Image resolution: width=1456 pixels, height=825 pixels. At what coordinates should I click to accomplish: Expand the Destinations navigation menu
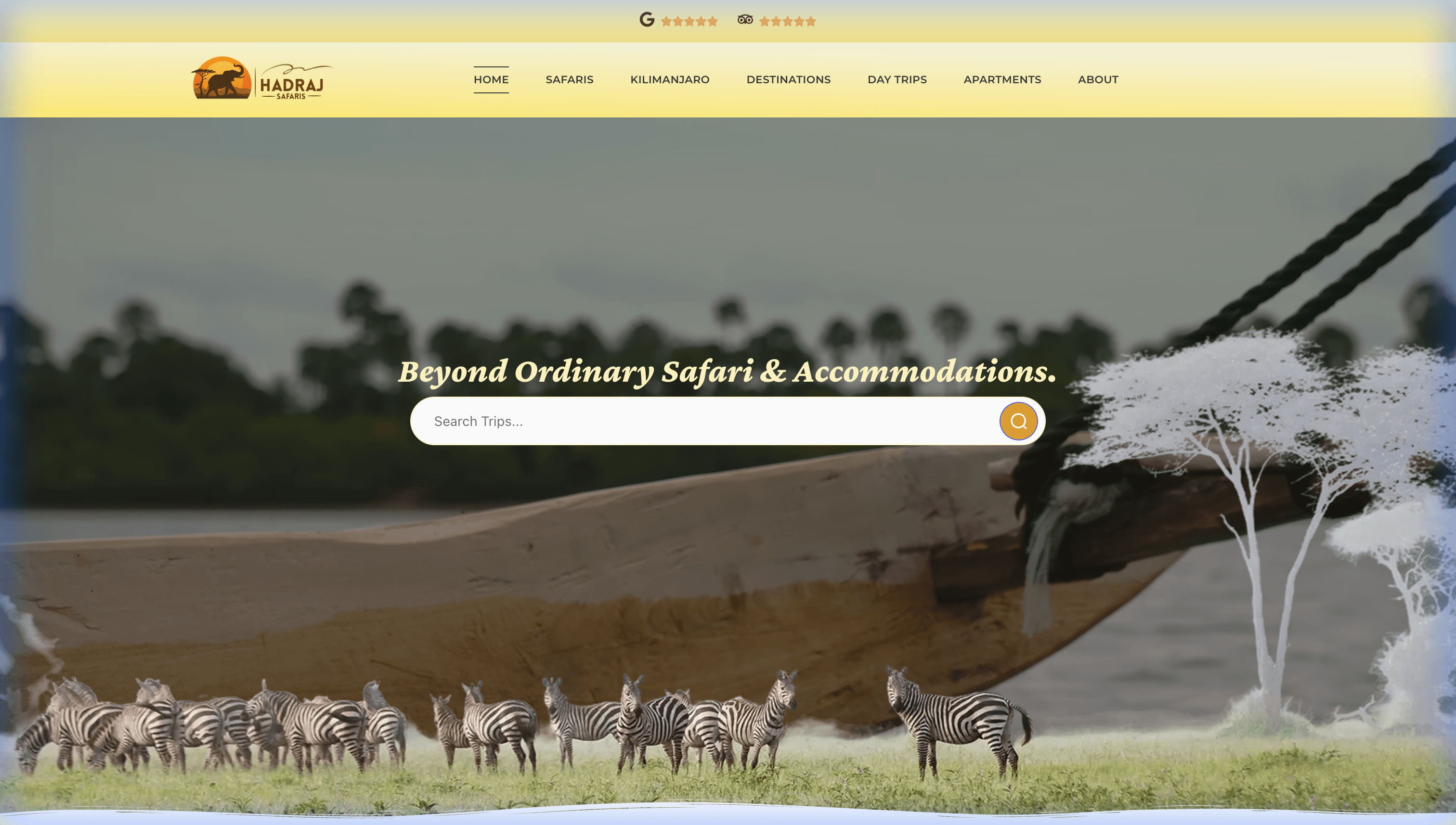788,80
